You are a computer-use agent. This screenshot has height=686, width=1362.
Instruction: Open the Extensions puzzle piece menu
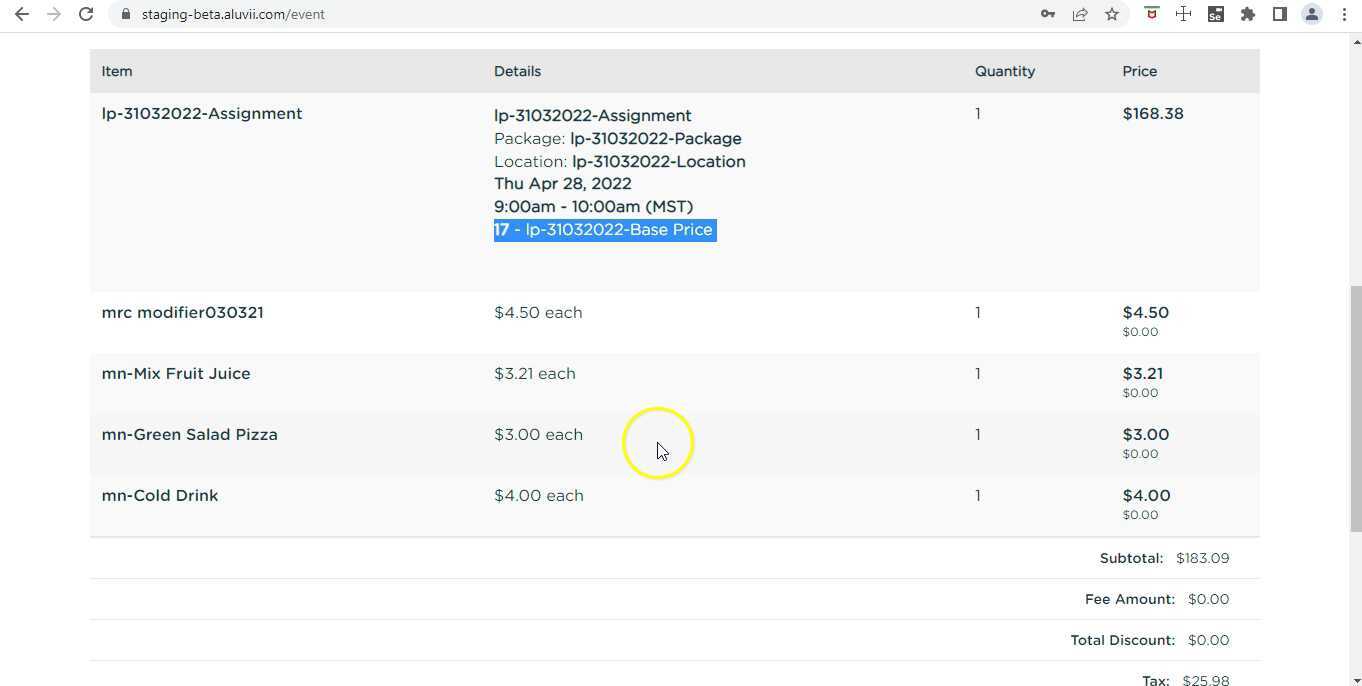(x=1248, y=14)
